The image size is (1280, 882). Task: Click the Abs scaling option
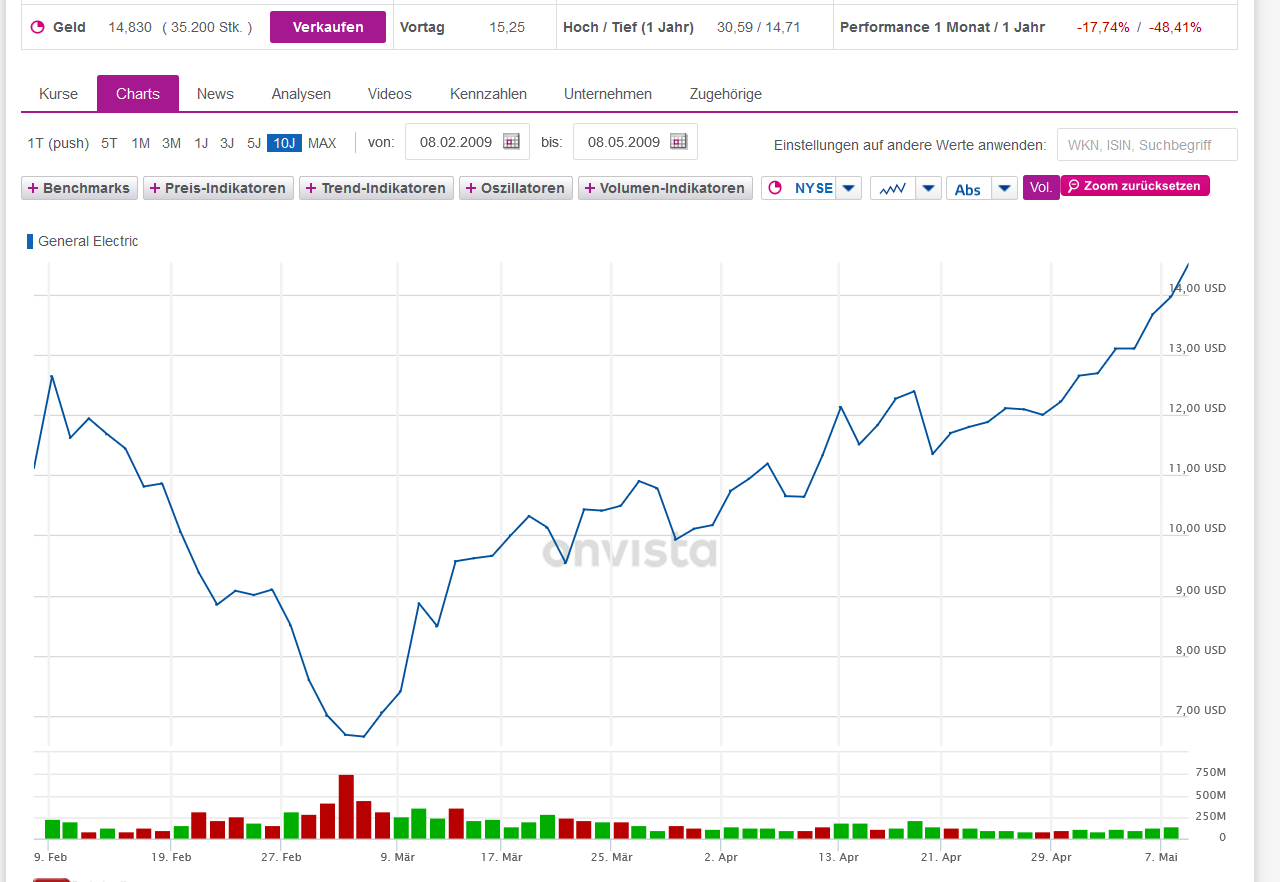tap(967, 187)
